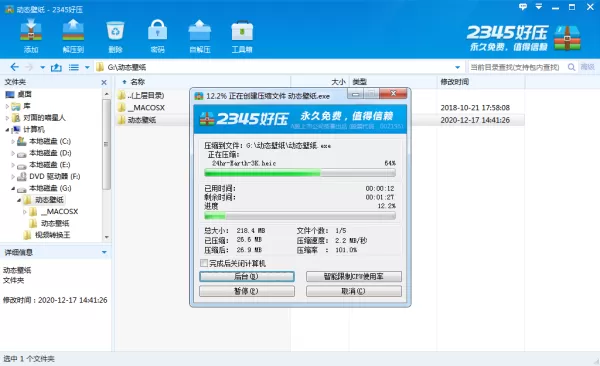Click the 自解压 (Self-extract) toolbar icon
The image size is (600, 366).
coord(200,36)
